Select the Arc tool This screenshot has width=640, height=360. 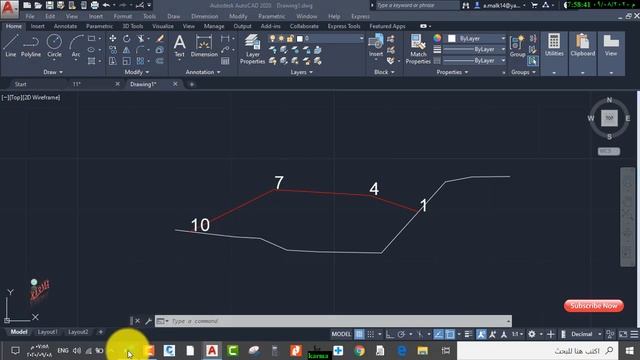(x=76, y=46)
